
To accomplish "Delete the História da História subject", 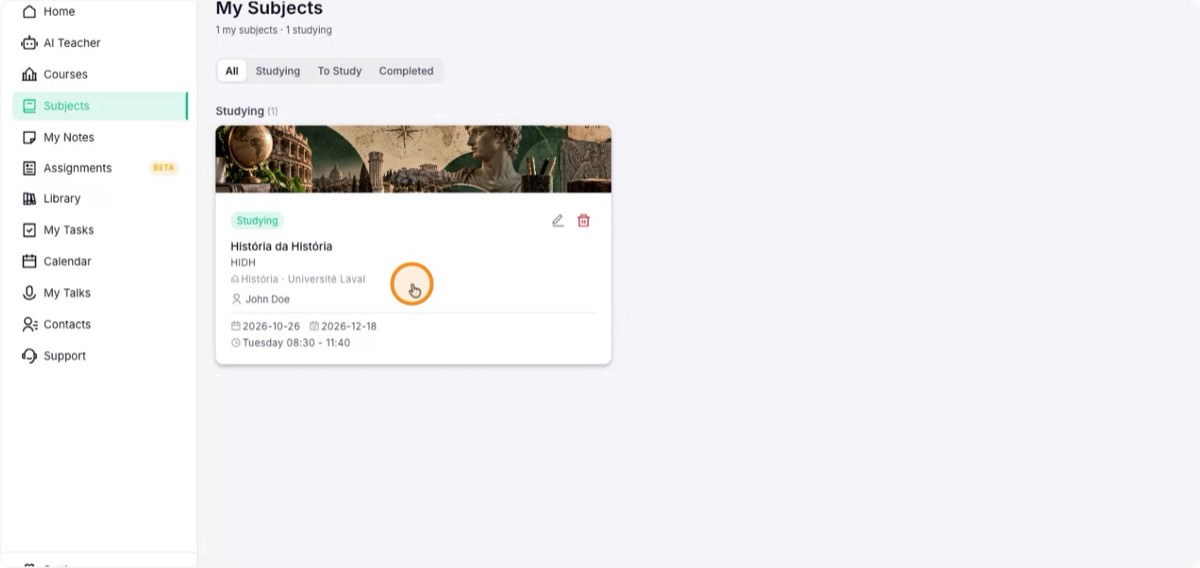I will (x=584, y=221).
